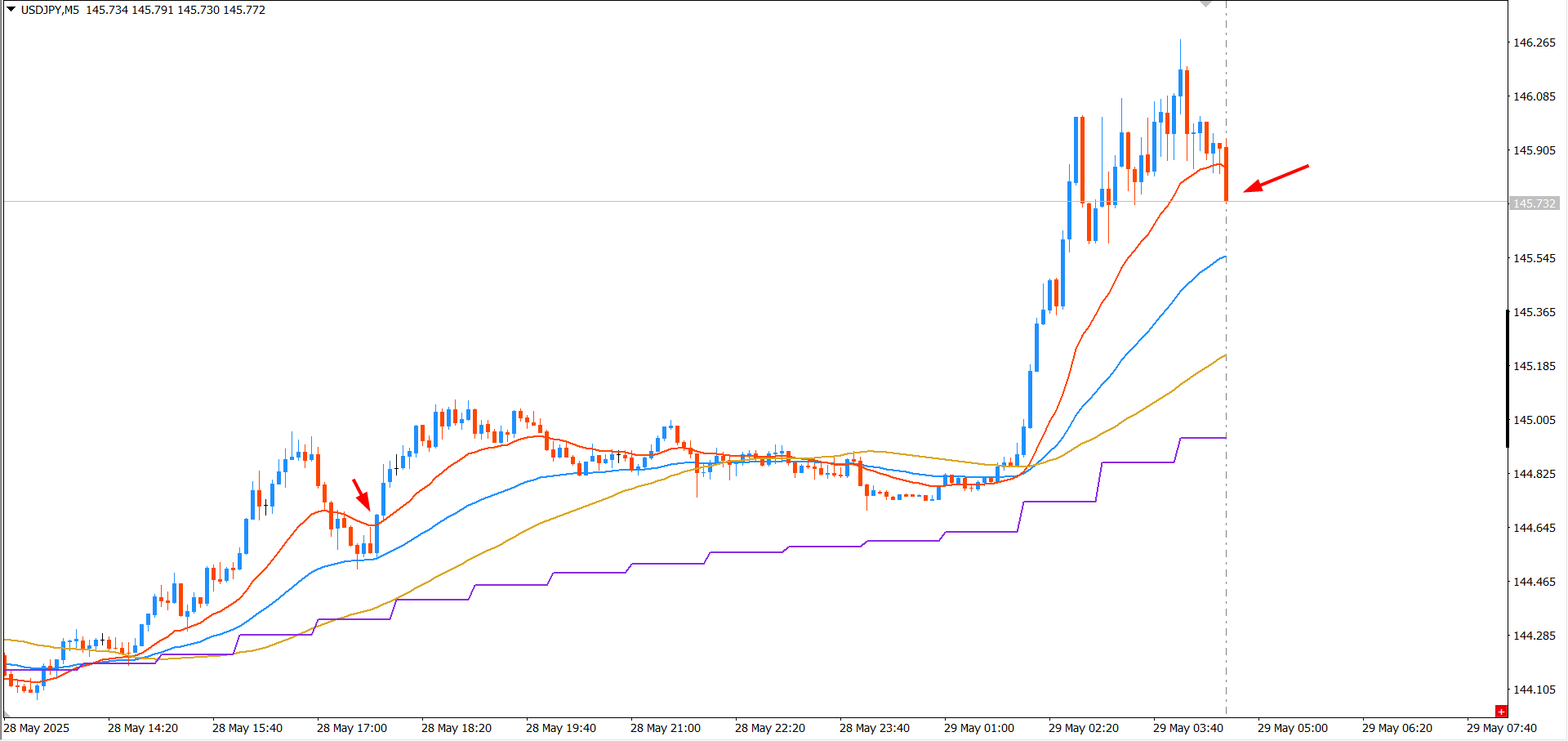Screen dimensions: 1568x741
Task: Expand the USDJPY,M5 dropdown triangle
Action: click(11, 10)
